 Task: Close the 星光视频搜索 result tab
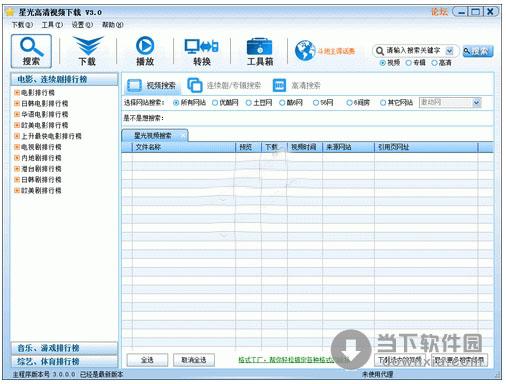coord(183,135)
